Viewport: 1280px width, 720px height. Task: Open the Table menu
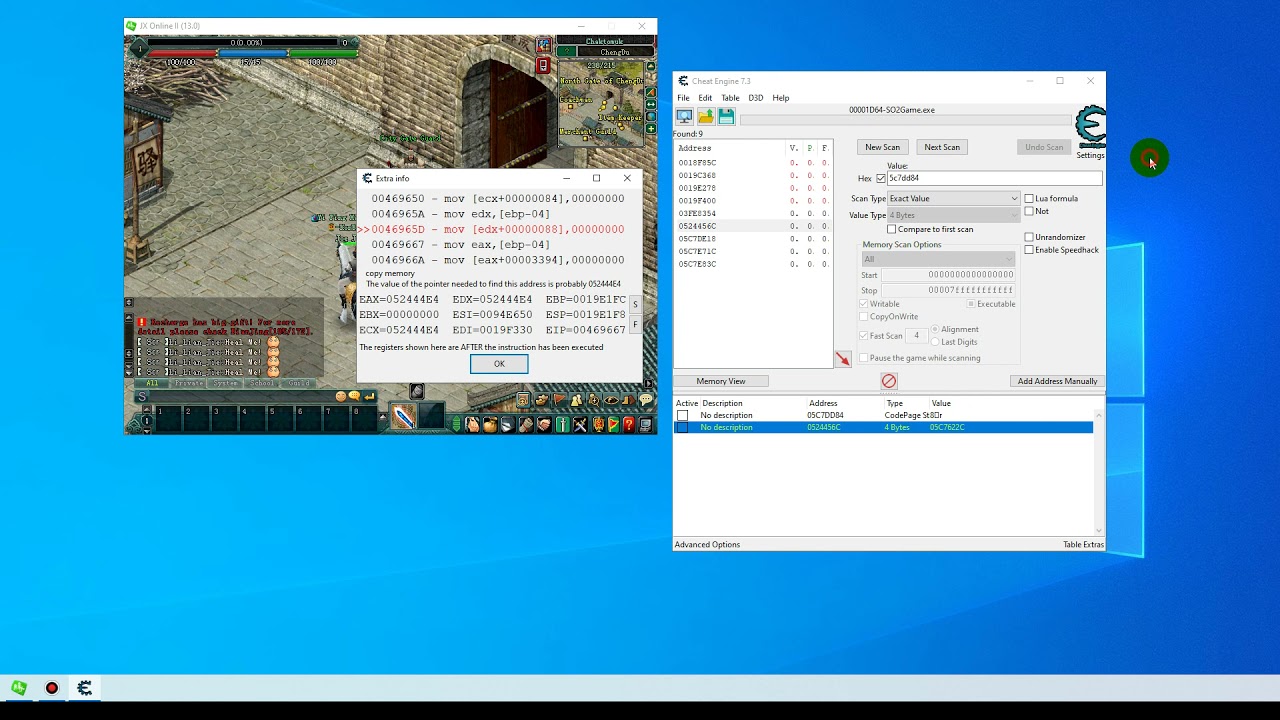tap(730, 98)
